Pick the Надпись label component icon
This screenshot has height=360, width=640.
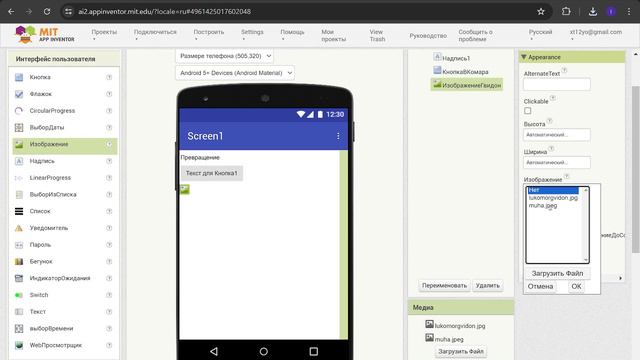19,161
